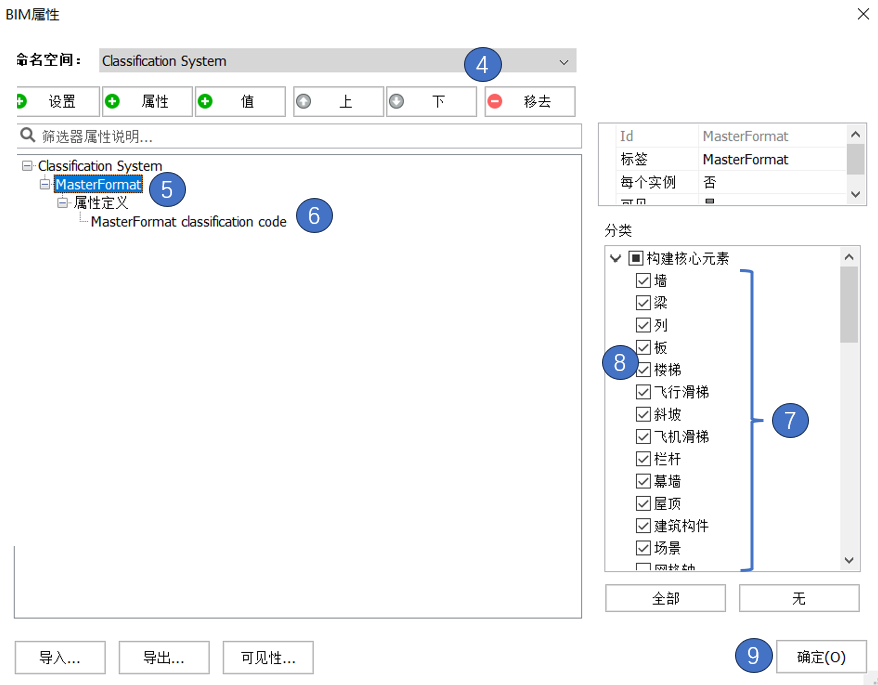The image size is (878, 685).
Task: Deselect all categories with 无
Action: click(799, 598)
